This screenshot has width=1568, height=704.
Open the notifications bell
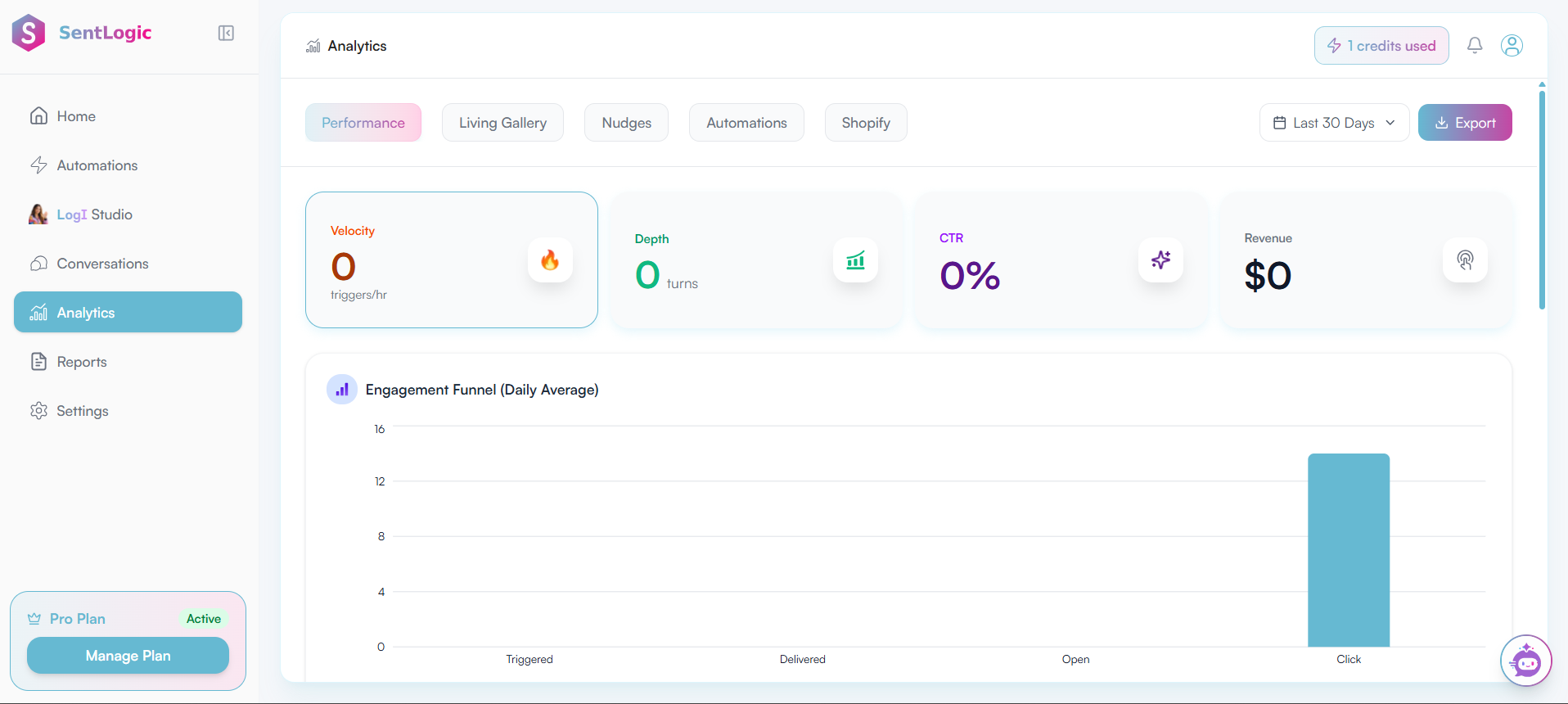pos(1475,45)
